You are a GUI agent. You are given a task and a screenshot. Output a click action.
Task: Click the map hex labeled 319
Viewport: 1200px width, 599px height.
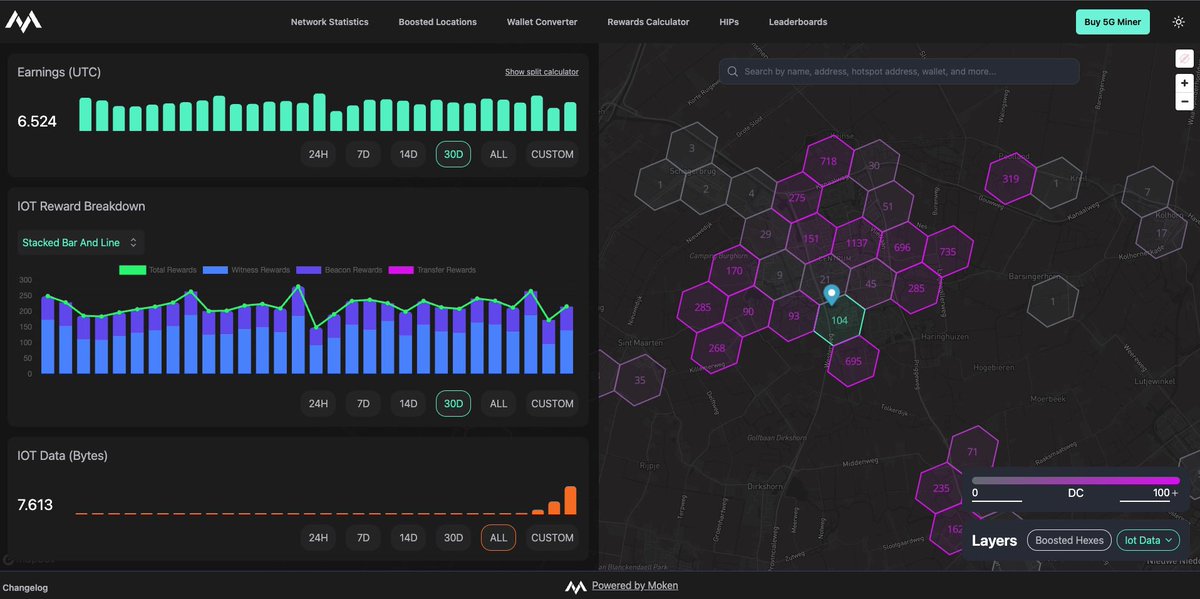click(x=1010, y=179)
